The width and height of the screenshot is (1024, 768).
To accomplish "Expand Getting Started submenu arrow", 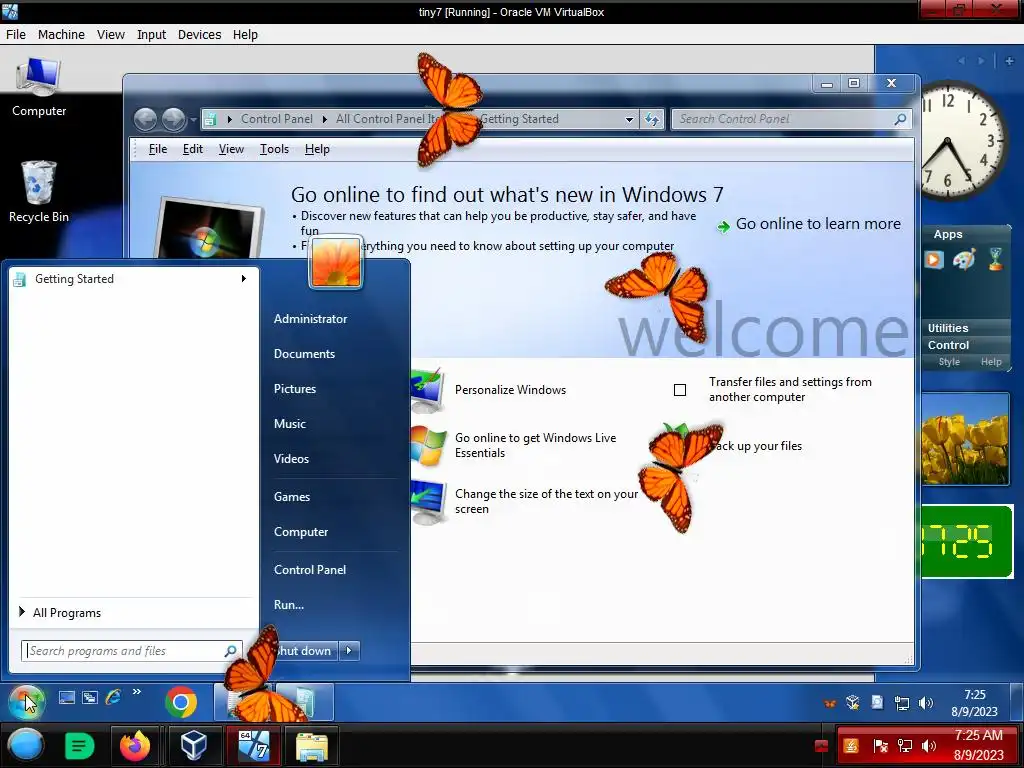I will (x=244, y=279).
